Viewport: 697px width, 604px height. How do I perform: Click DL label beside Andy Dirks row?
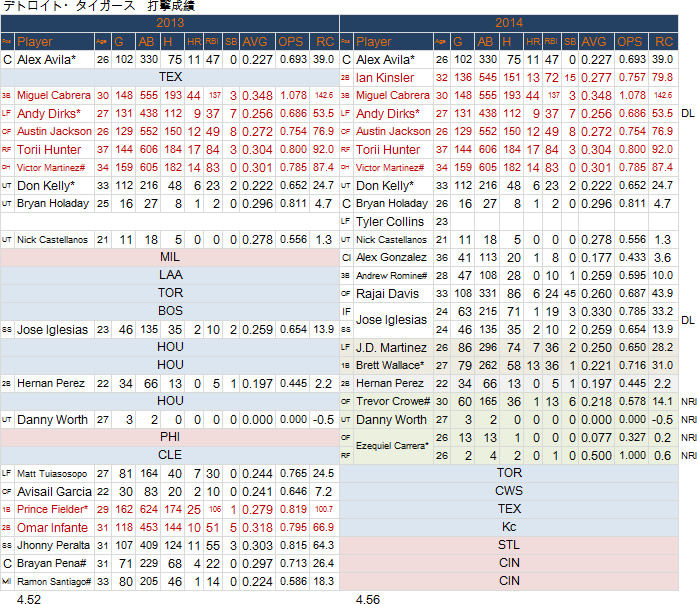[x=688, y=114]
